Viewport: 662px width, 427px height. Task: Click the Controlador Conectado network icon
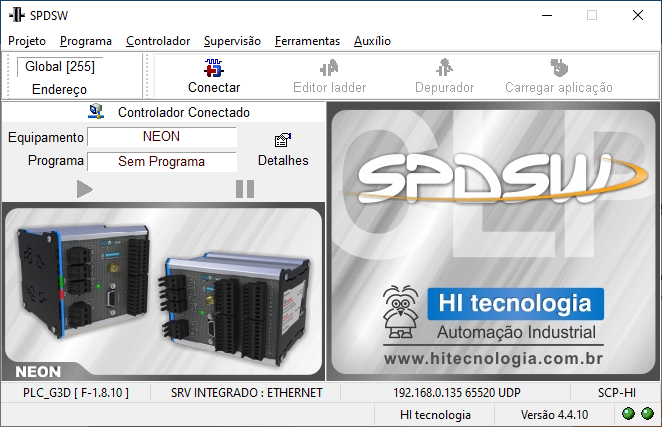tap(96, 111)
